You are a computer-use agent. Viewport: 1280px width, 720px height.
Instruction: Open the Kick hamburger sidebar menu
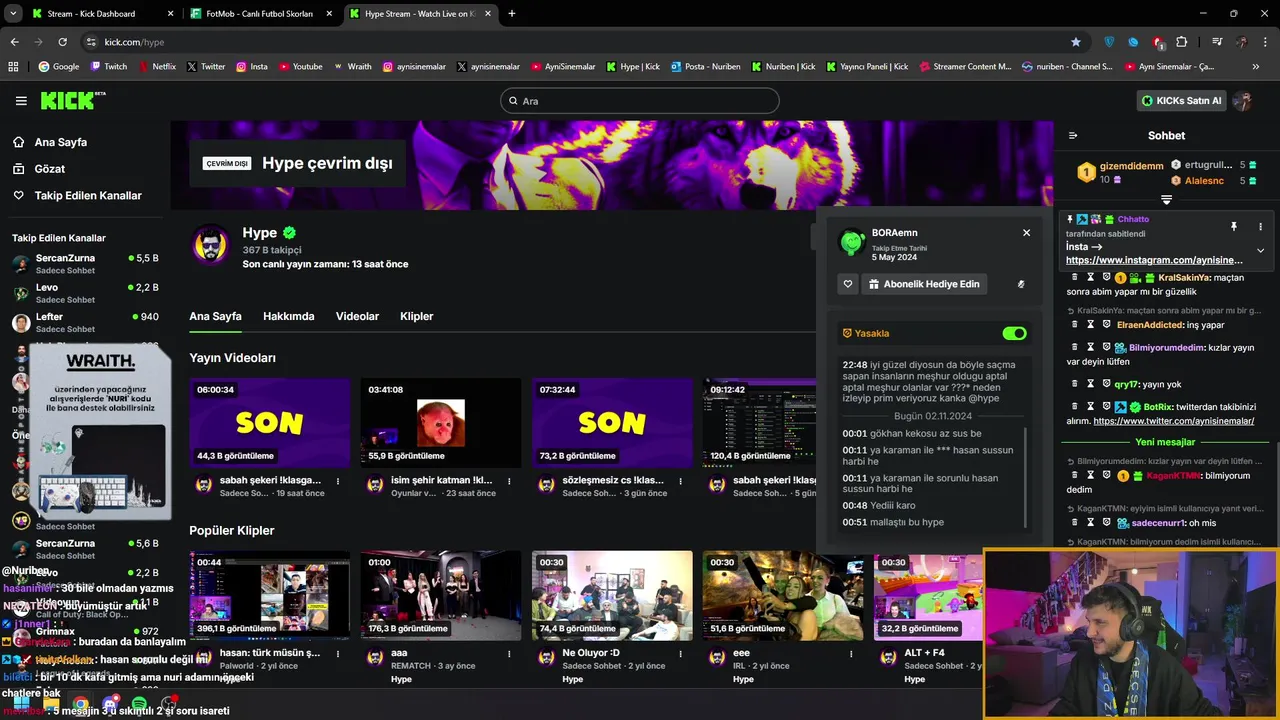21,101
